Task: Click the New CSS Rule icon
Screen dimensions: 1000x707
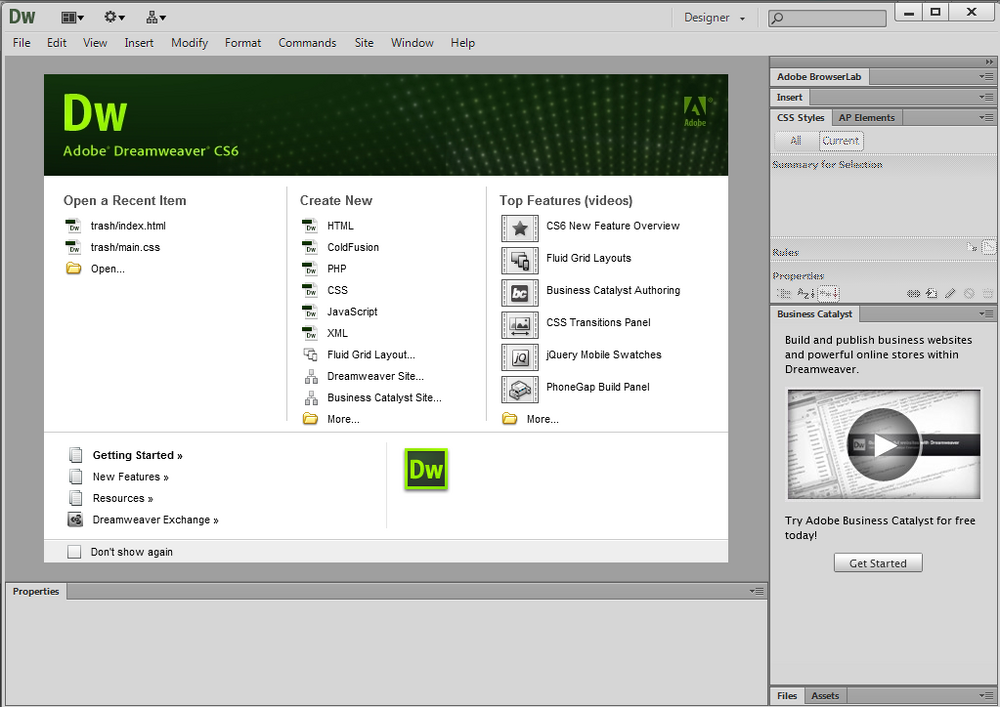Action: coord(932,293)
